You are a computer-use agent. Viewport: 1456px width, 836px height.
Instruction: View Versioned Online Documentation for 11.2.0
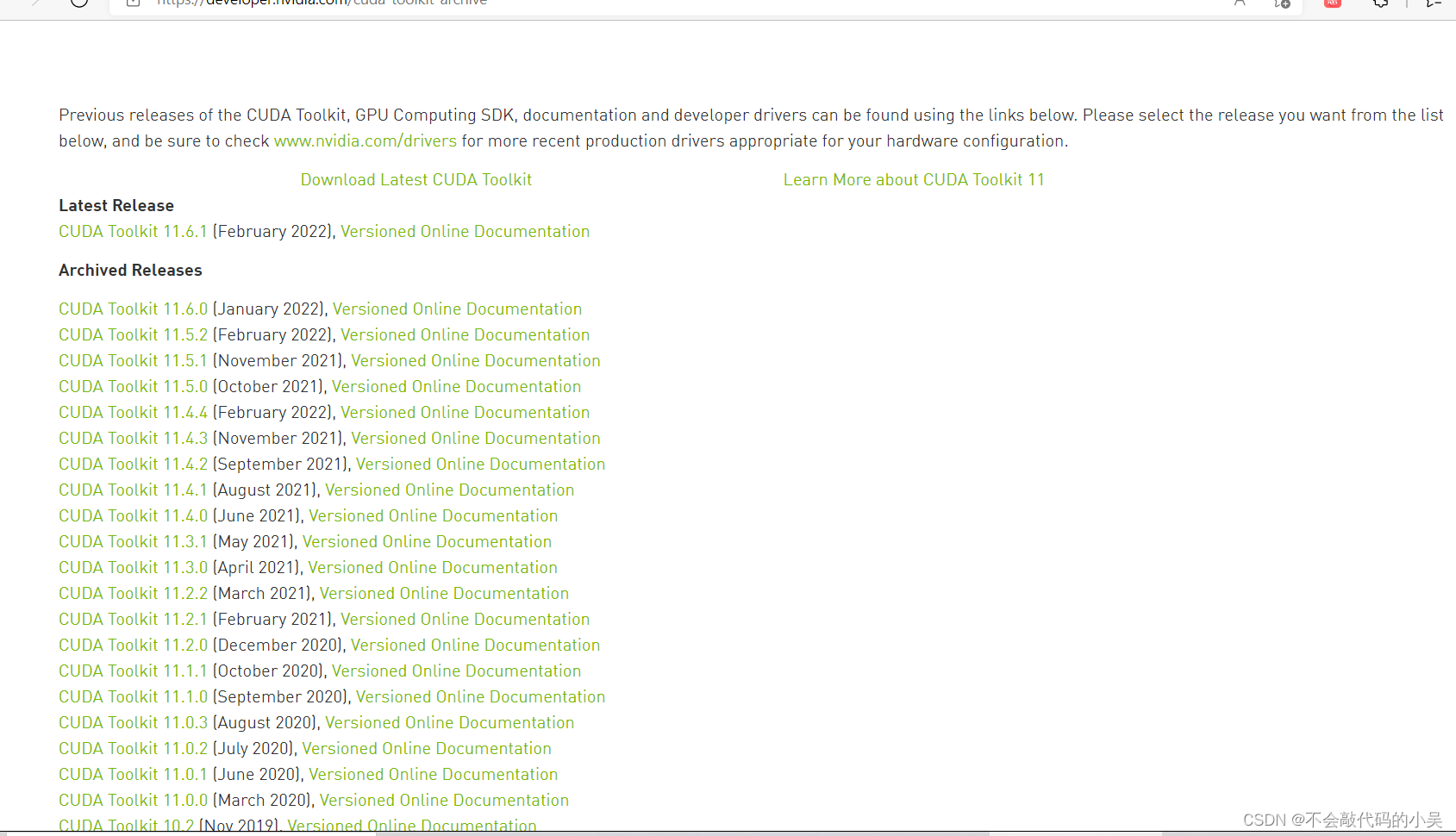[476, 646]
